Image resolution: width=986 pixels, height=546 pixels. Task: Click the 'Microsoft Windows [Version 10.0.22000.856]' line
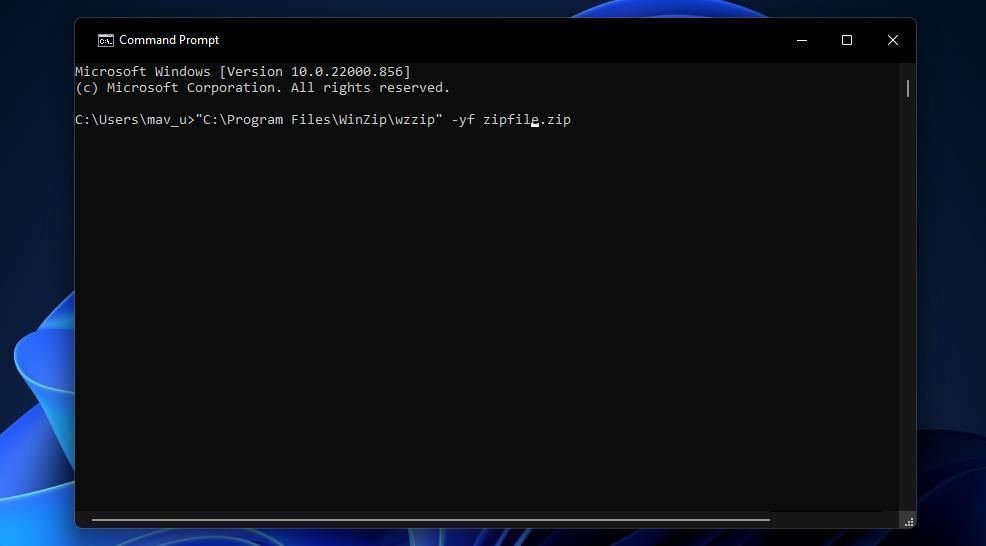tap(243, 72)
